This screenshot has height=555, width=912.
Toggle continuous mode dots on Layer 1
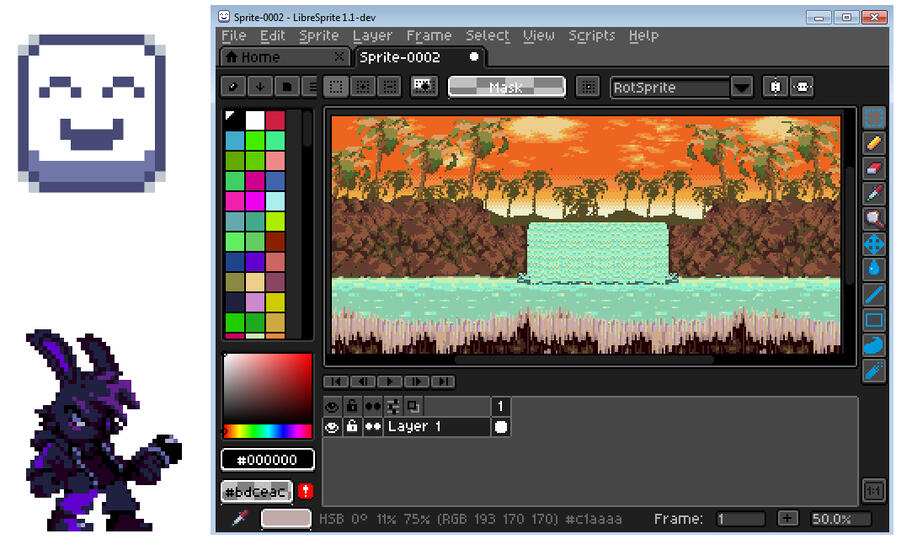[x=372, y=427]
